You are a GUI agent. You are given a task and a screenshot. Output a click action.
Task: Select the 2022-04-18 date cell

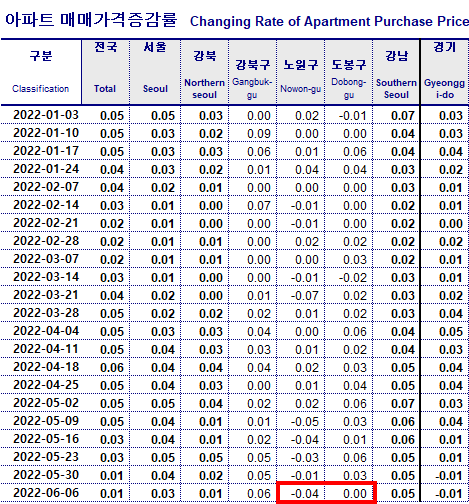(46, 367)
